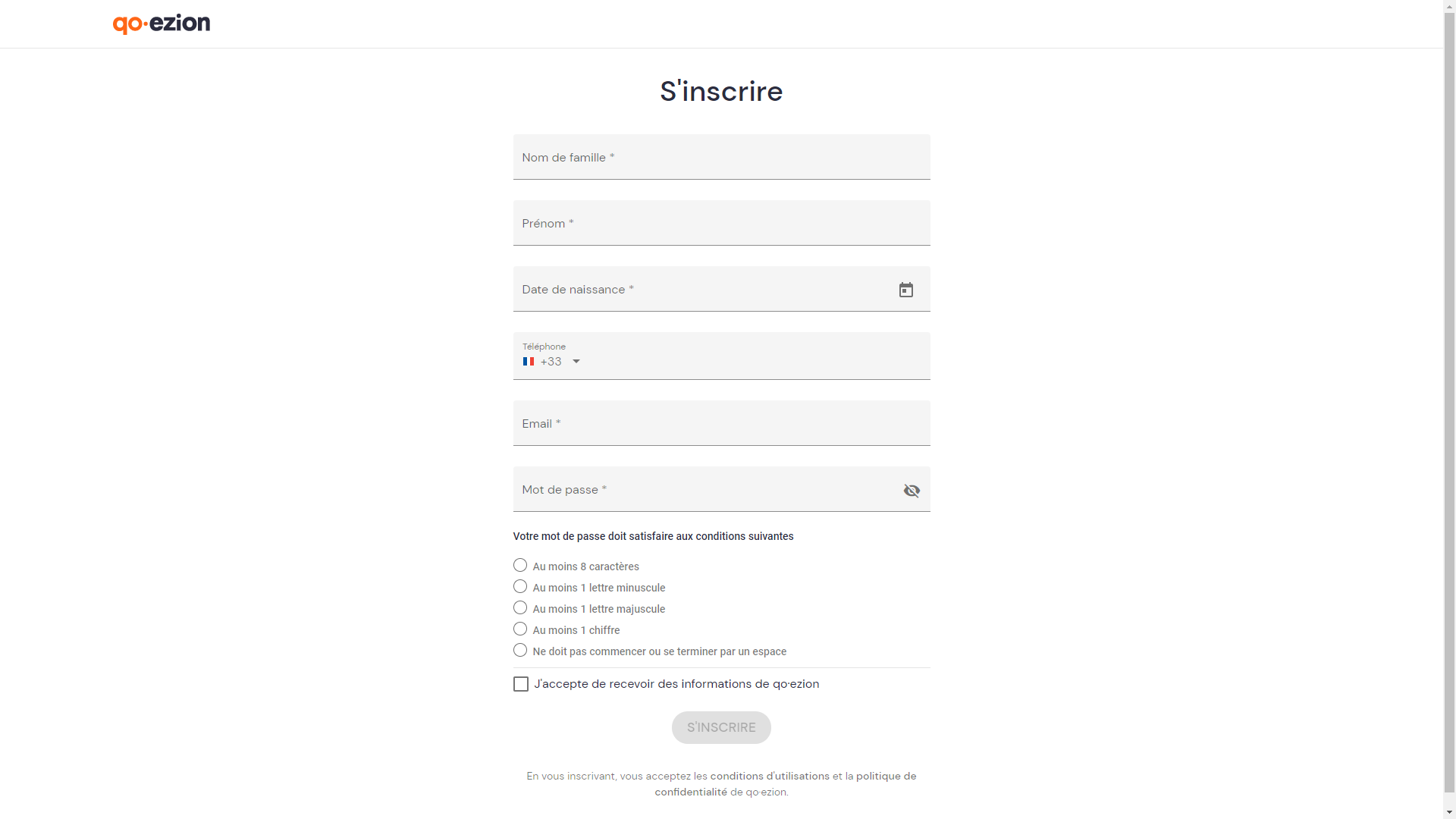The image size is (1456, 819).
Task: Click the qo·ezion logo
Action: [162, 24]
